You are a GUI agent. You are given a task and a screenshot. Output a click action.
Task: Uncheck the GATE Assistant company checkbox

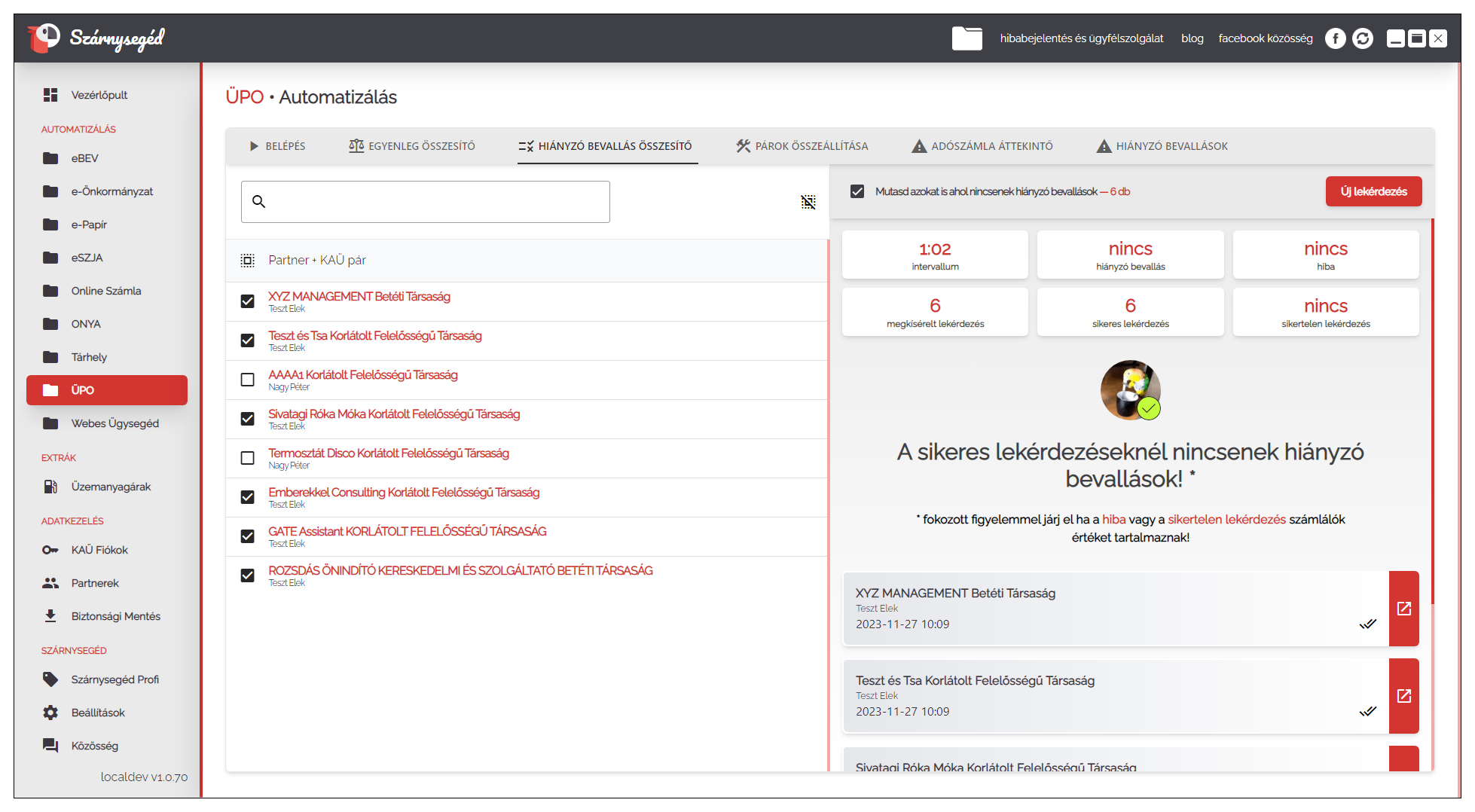pos(247,536)
